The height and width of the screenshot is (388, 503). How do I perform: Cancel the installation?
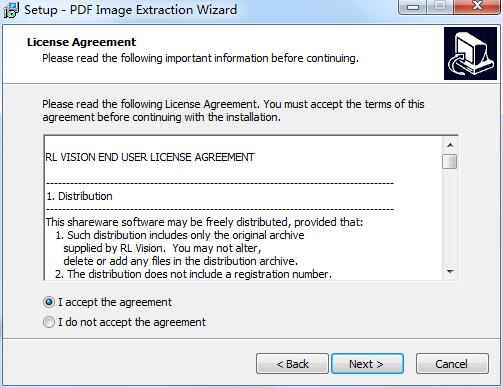click(x=452, y=364)
